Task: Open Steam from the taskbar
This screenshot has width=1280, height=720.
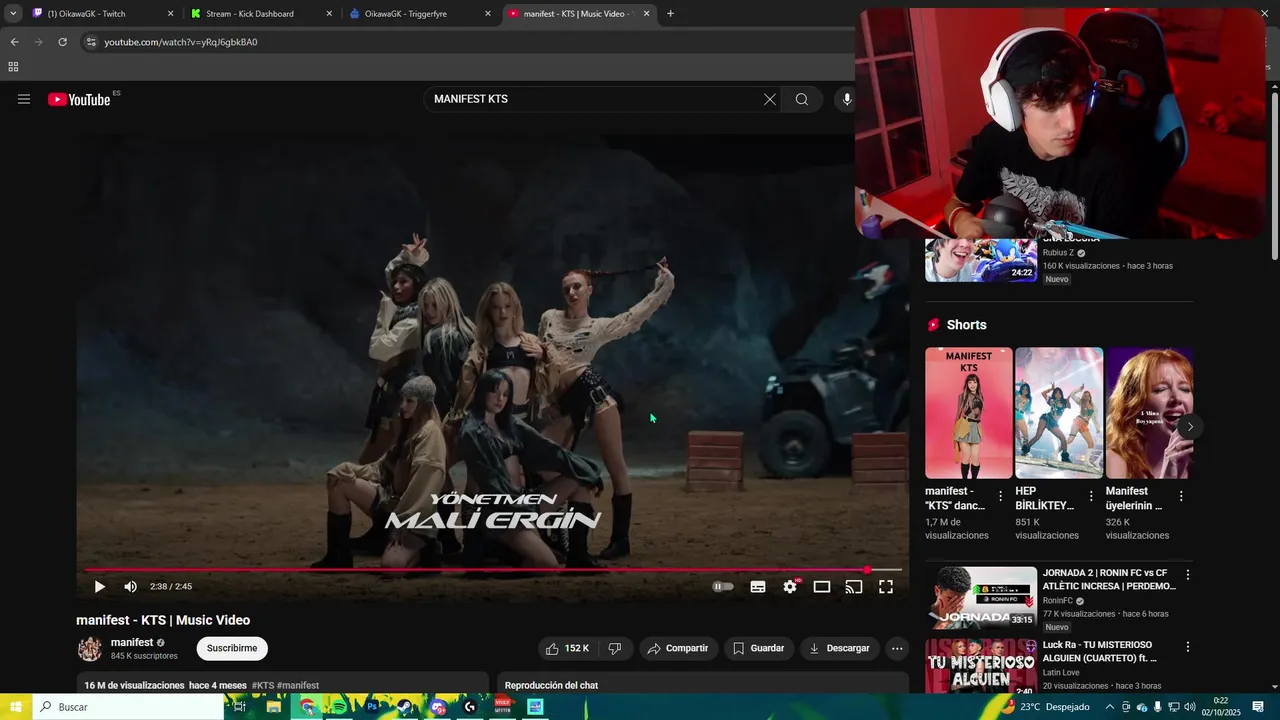Action: pyautogui.click(x=404, y=707)
